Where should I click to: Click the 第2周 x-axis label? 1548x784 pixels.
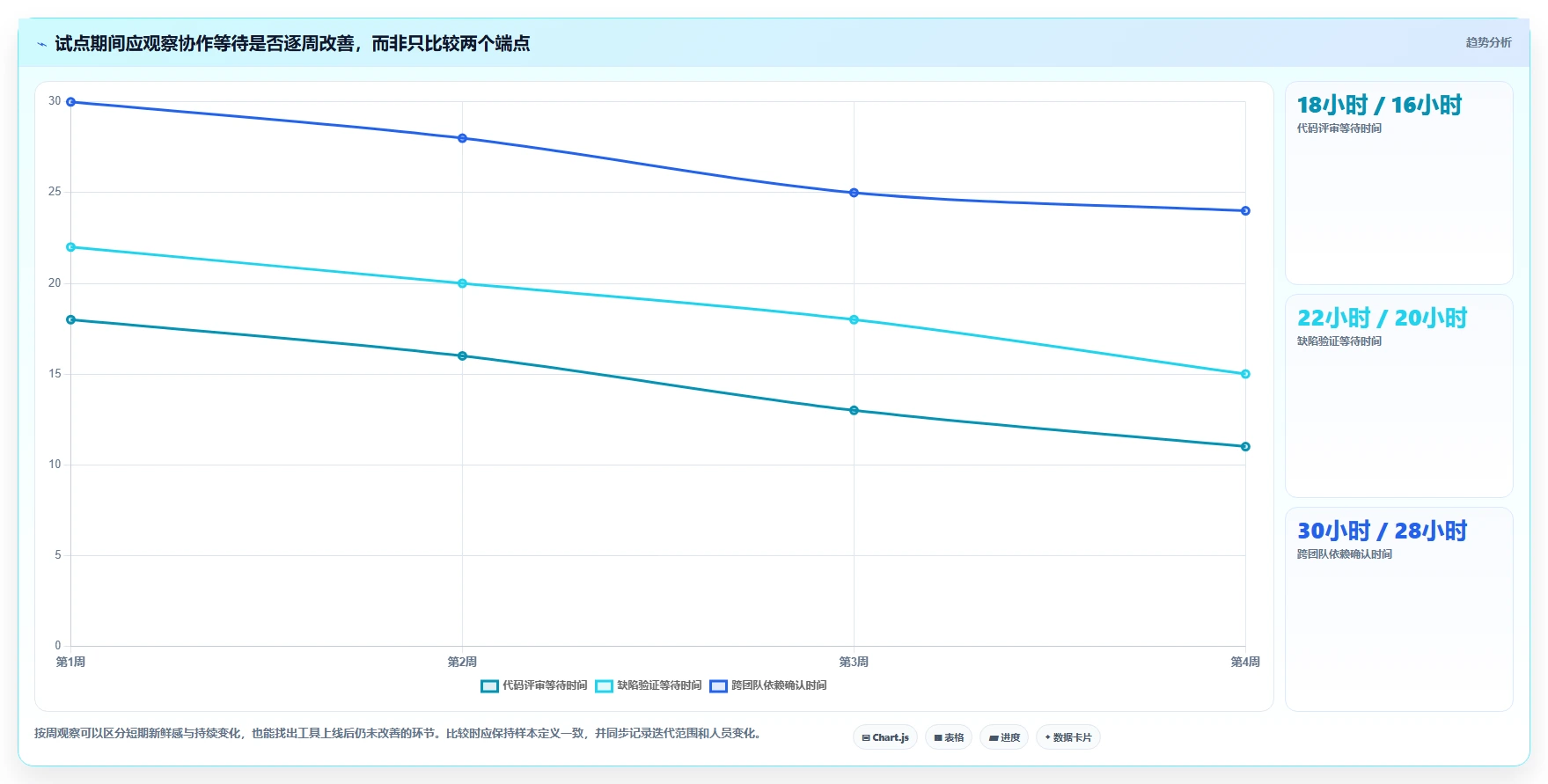tap(462, 662)
